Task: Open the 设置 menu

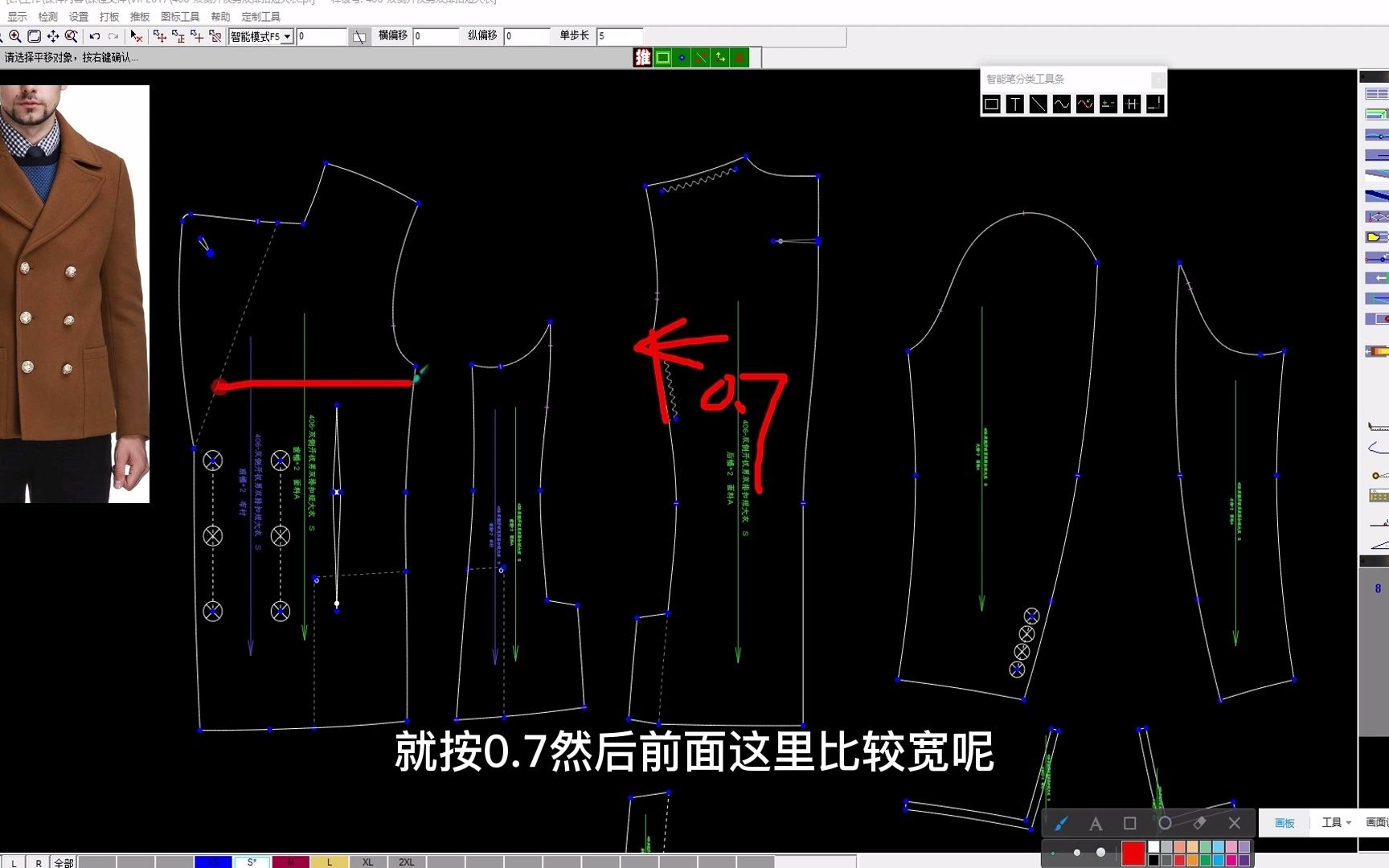Action: [x=78, y=17]
